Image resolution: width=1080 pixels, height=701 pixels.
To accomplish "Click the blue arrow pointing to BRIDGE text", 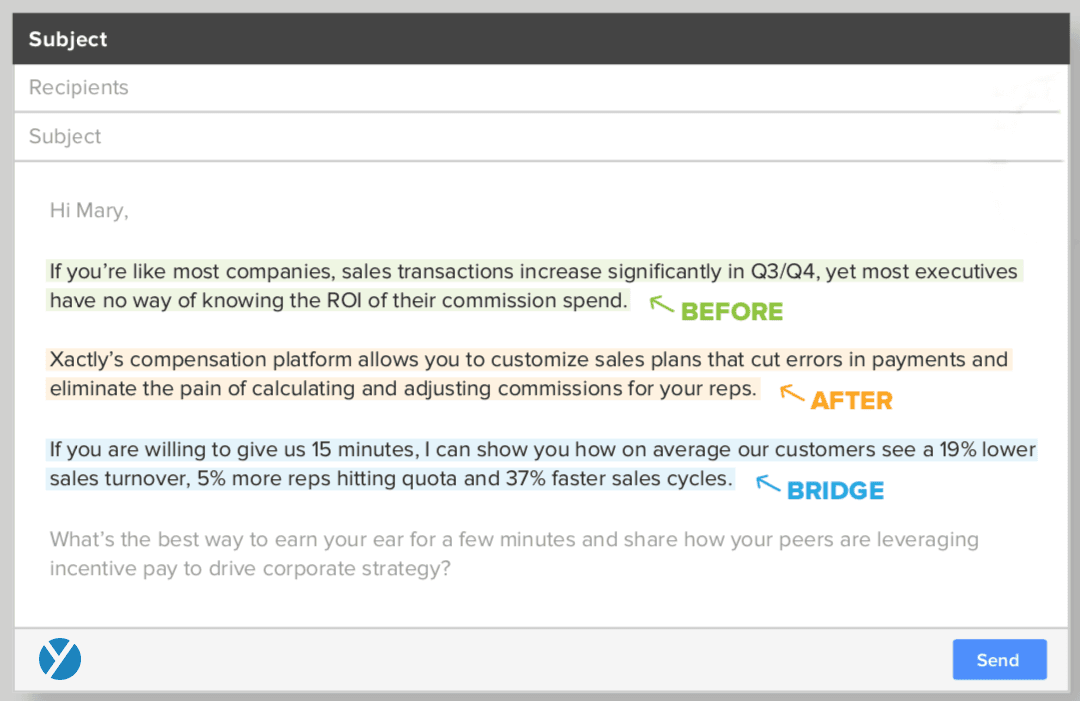I will [x=767, y=483].
